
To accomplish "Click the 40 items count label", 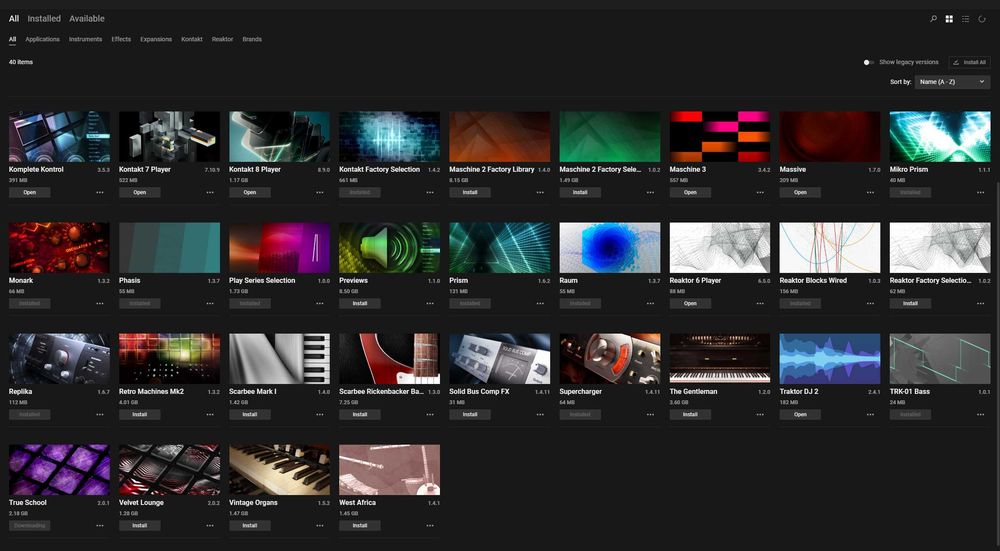I will coord(21,62).
